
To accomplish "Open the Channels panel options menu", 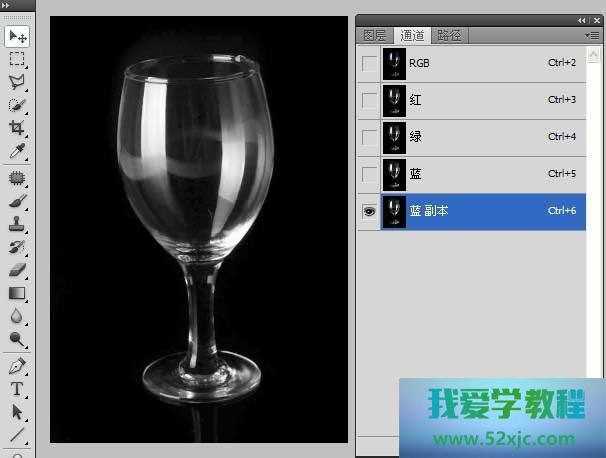I will point(593,35).
